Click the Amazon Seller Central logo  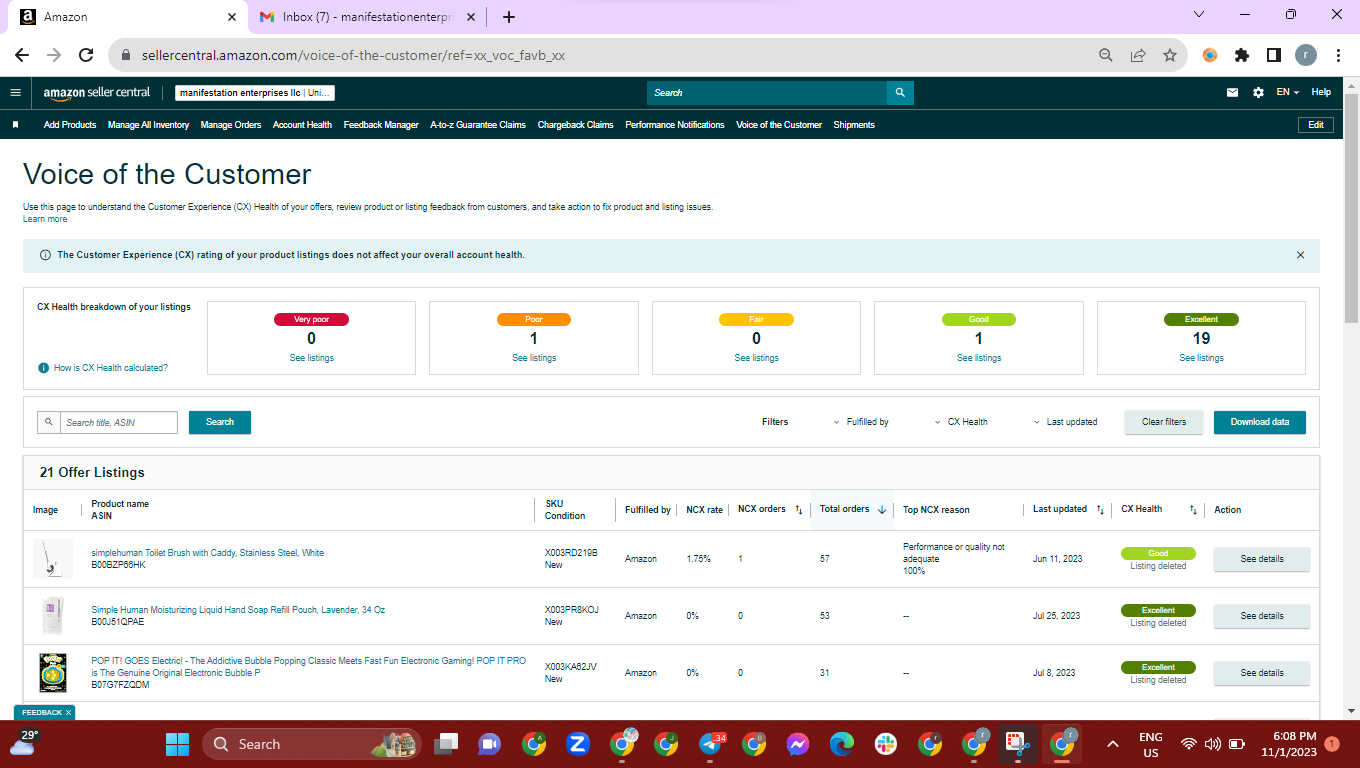pyautogui.click(x=97, y=93)
